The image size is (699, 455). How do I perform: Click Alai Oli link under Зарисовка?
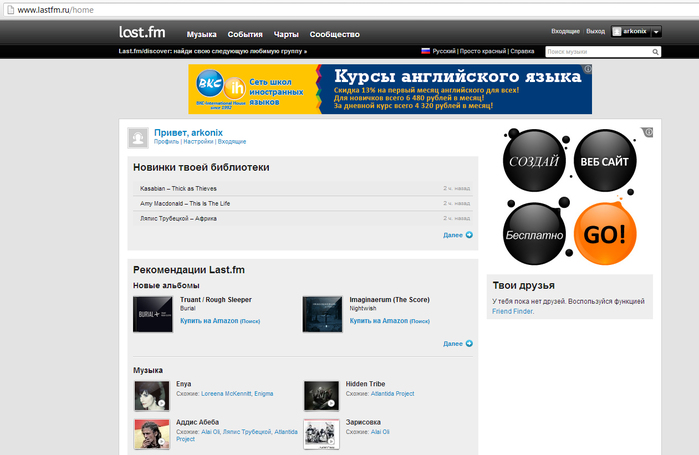[x=380, y=432]
